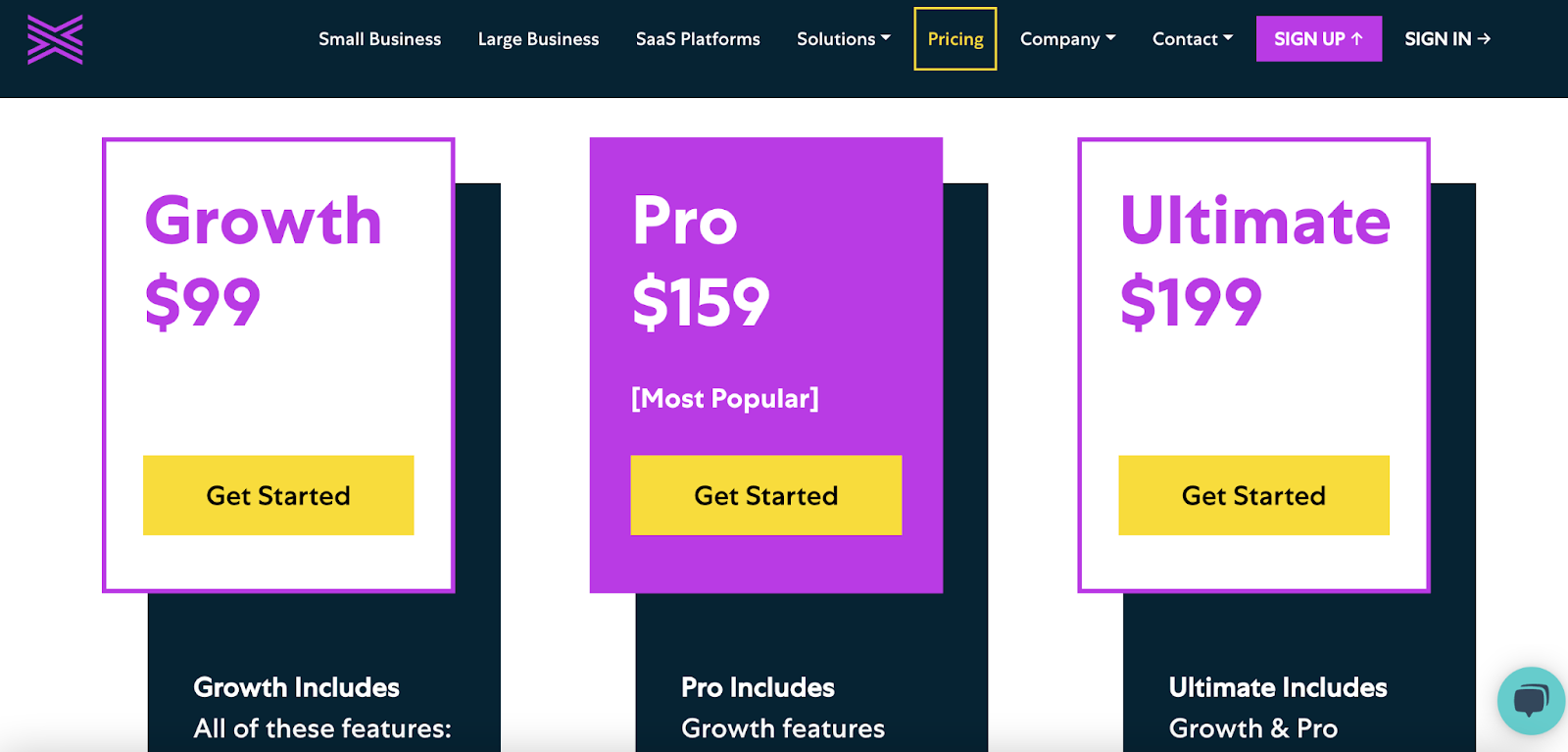1568x752 pixels.
Task: Select the Ultimate plan heading
Action: coord(1254,221)
